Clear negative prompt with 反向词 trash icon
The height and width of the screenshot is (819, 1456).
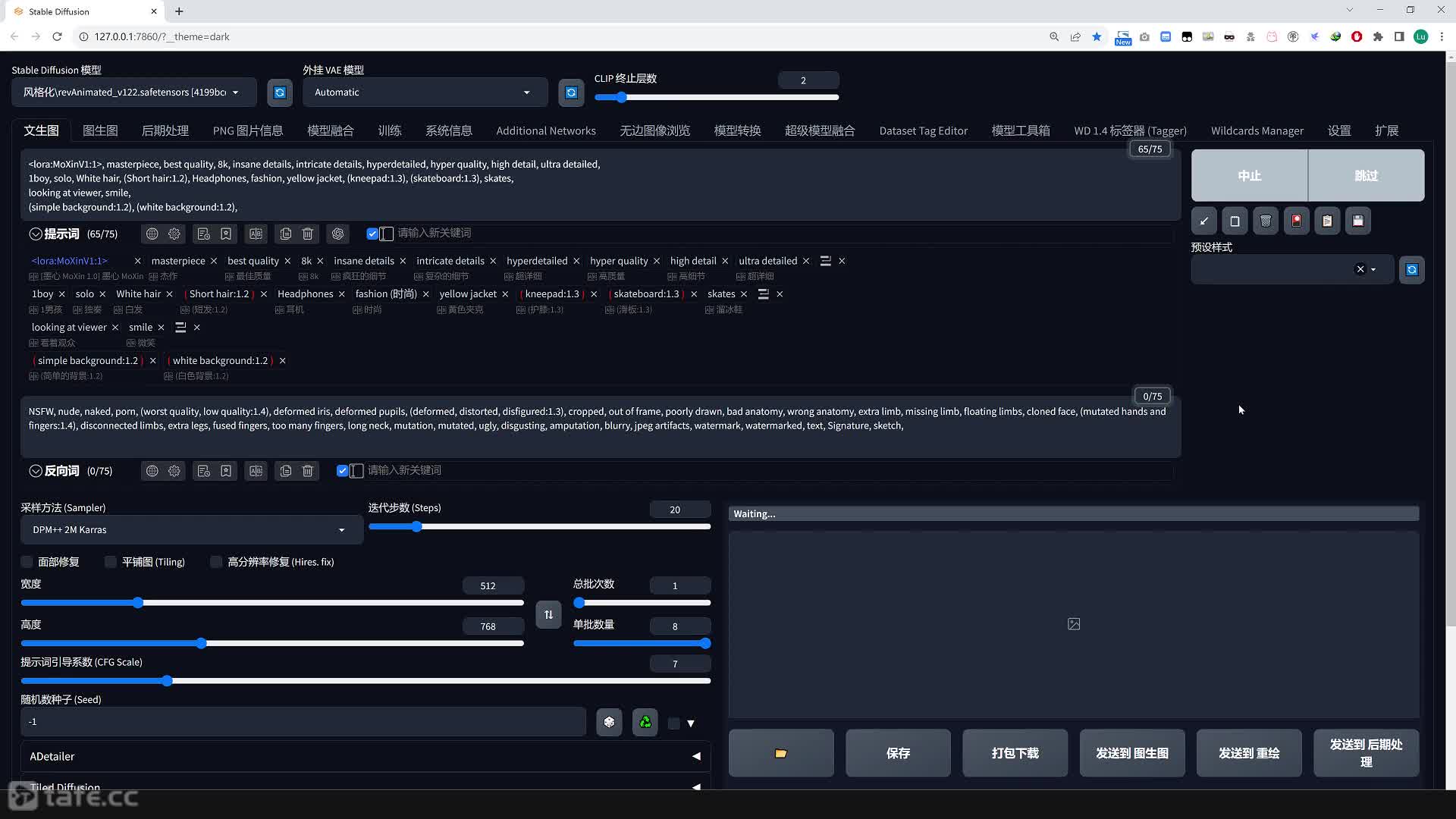point(308,471)
